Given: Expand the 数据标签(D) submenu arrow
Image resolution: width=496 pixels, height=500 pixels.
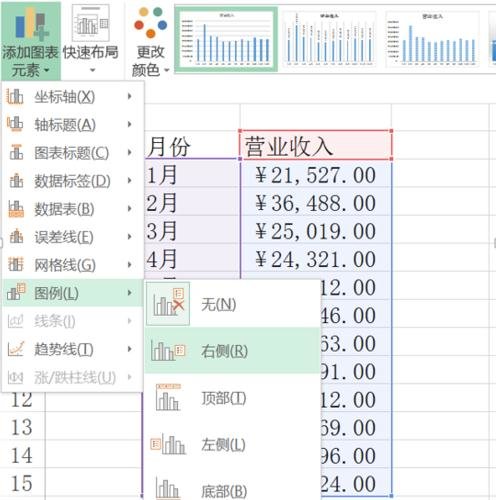Looking at the screenshot, I should click(x=130, y=180).
